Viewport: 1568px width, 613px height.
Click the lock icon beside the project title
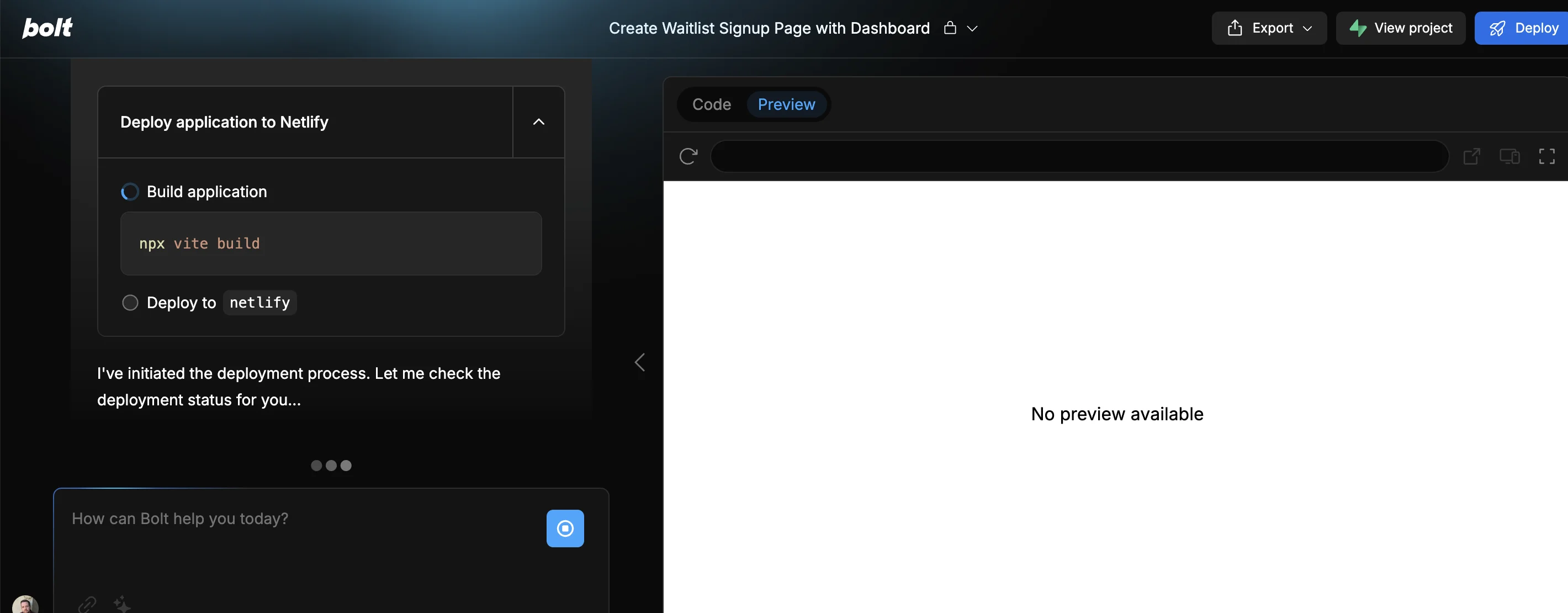950,28
